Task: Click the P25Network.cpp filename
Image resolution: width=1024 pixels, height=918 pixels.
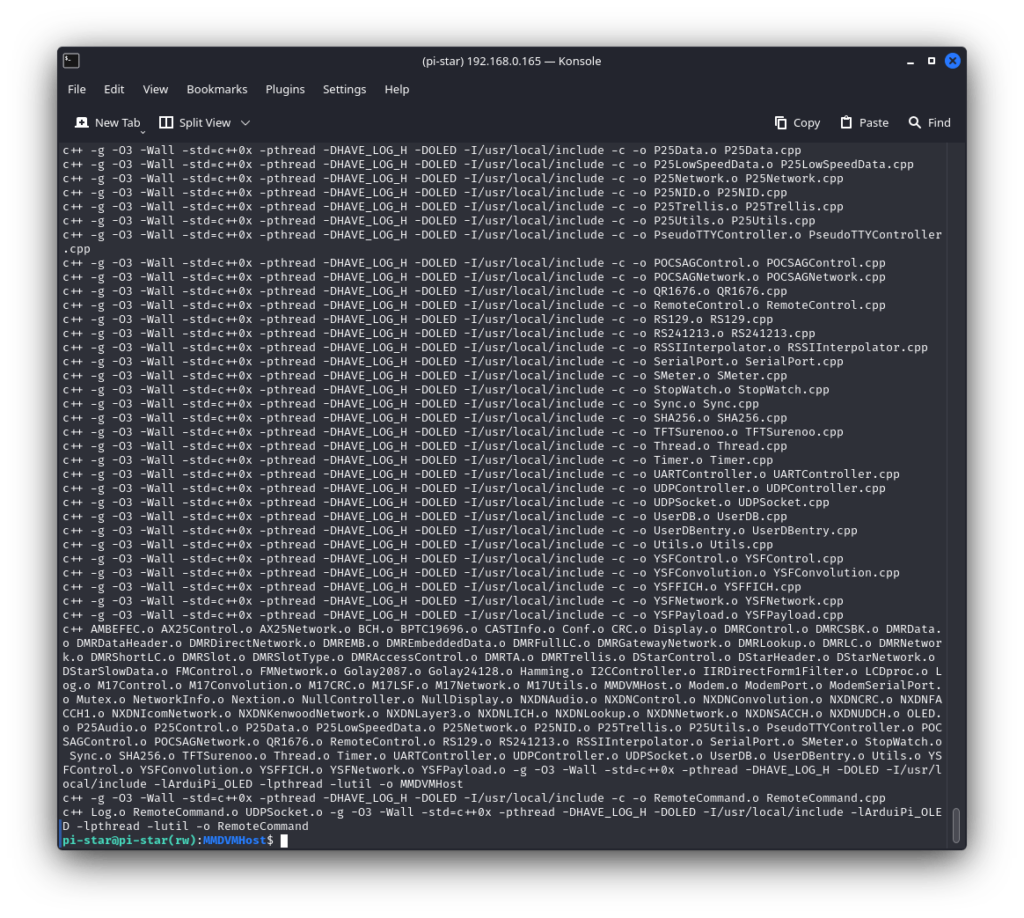Action: [794, 178]
